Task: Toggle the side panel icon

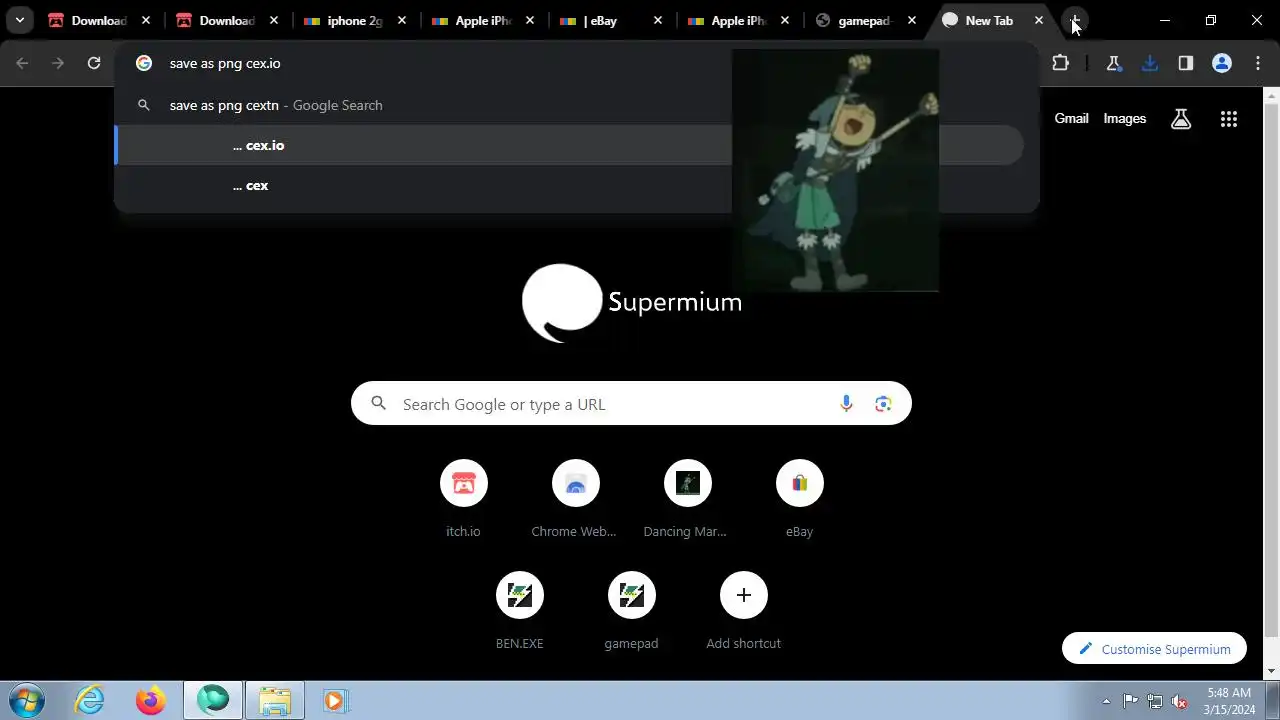Action: [x=1185, y=63]
